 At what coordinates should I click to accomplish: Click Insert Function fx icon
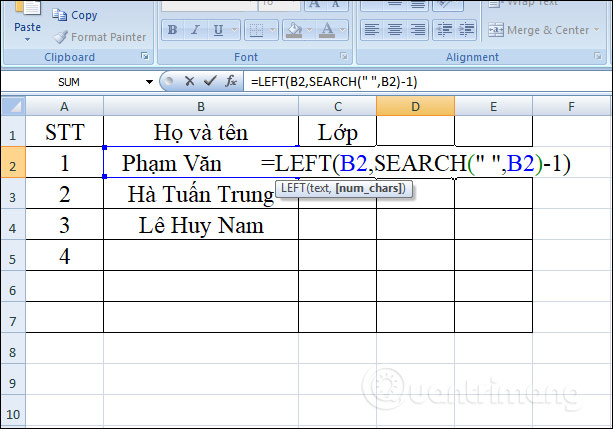[231, 81]
